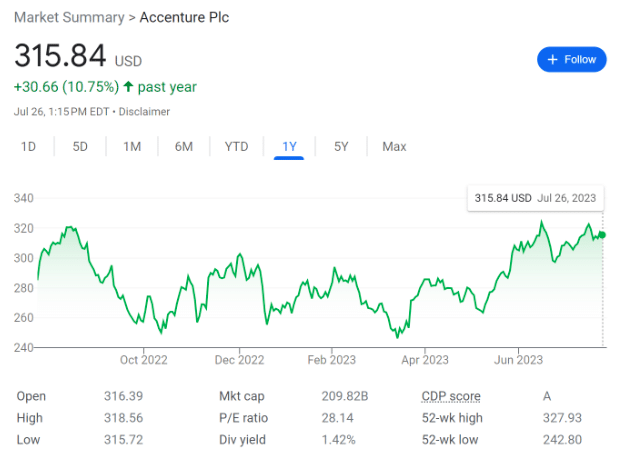Click the Low value 315.72

pyautogui.click(x=123, y=440)
